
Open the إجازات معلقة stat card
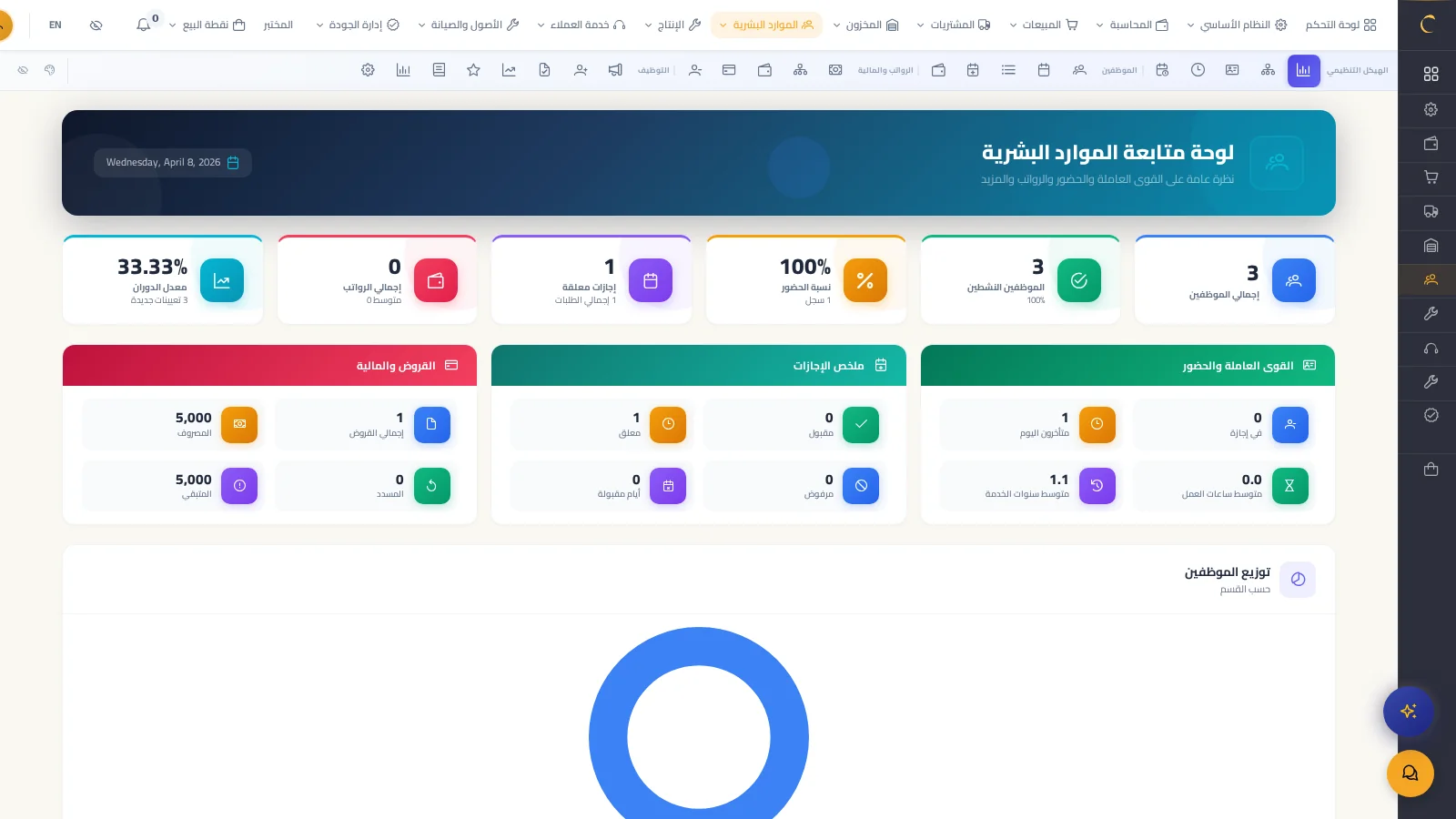[x=591, y=279]
